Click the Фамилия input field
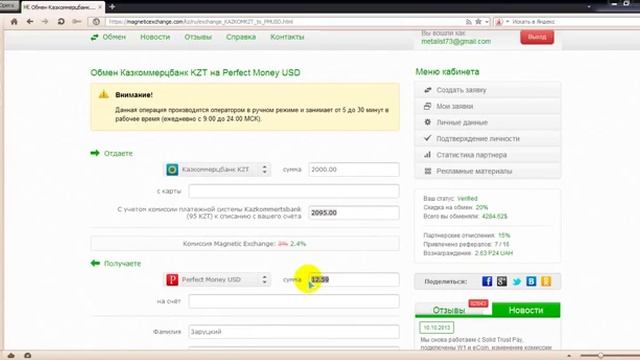This screenshot has width=640, height=360. (294, 331)
